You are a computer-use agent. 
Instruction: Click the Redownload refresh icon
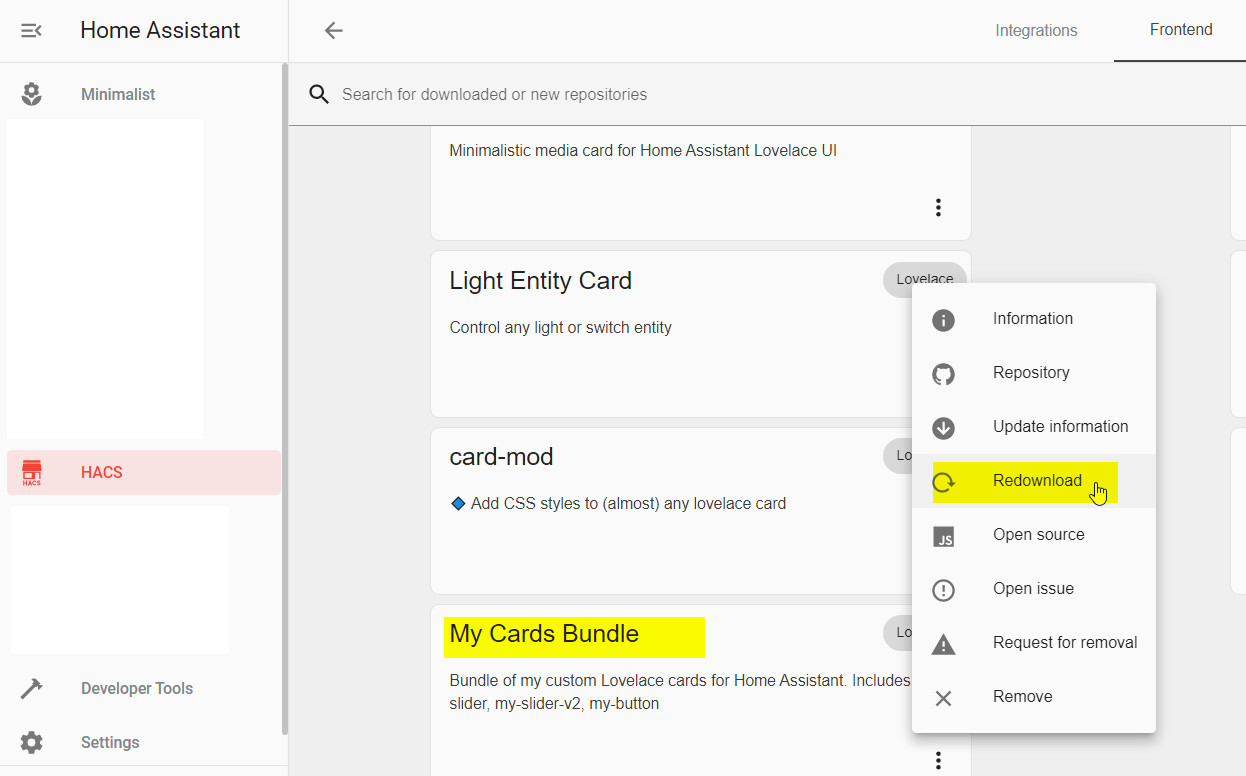click(x=943, y=482)
